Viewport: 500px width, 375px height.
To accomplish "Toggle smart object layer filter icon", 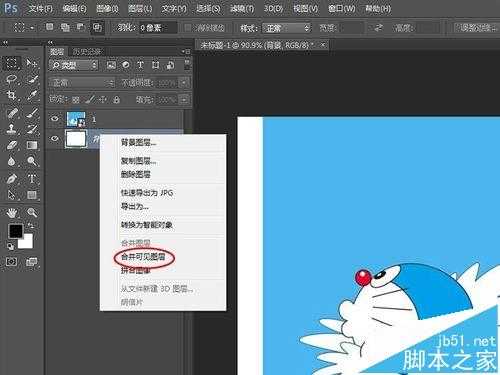I will pyautogui.click(x=170, y=65).
